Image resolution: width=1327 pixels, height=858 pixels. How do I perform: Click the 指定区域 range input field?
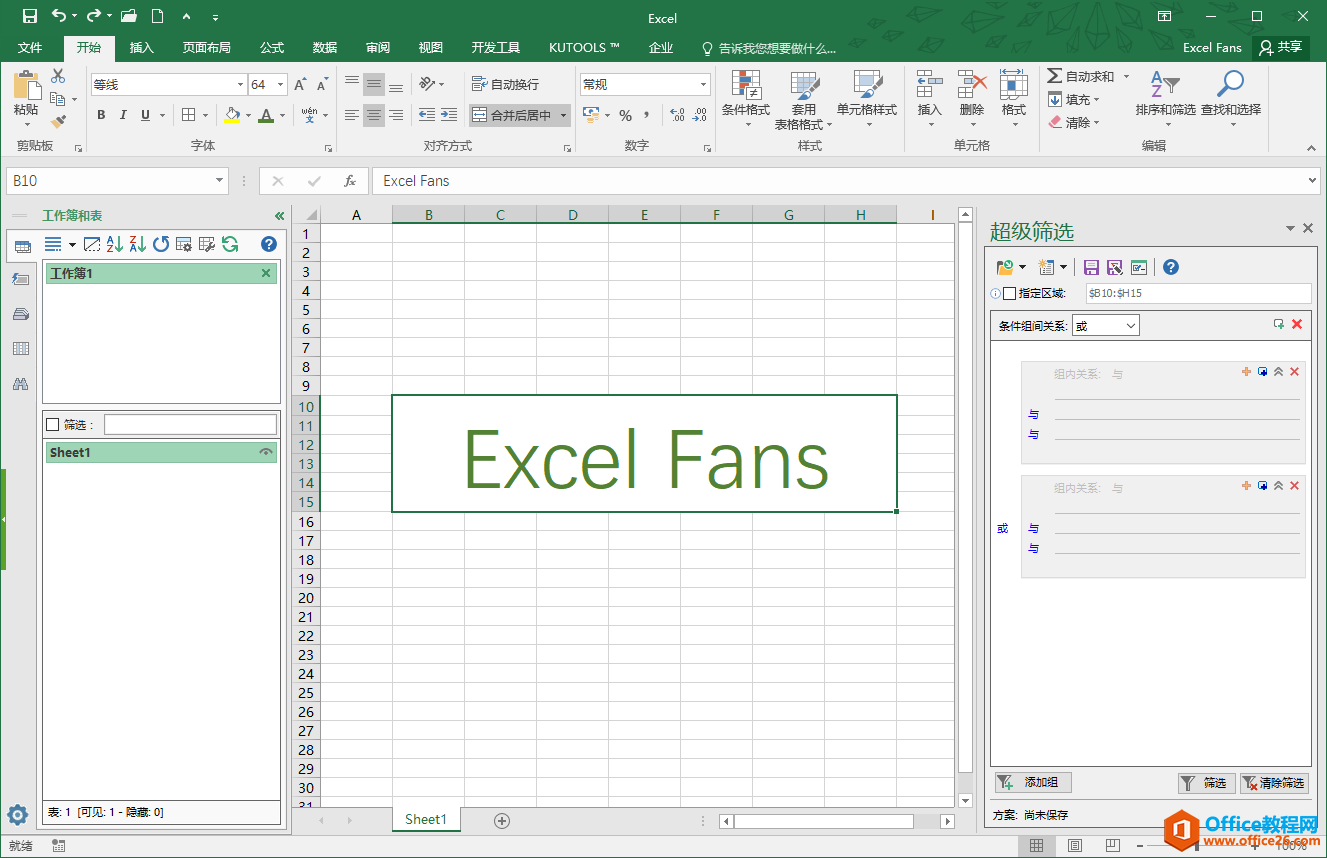pos(1198,293)
